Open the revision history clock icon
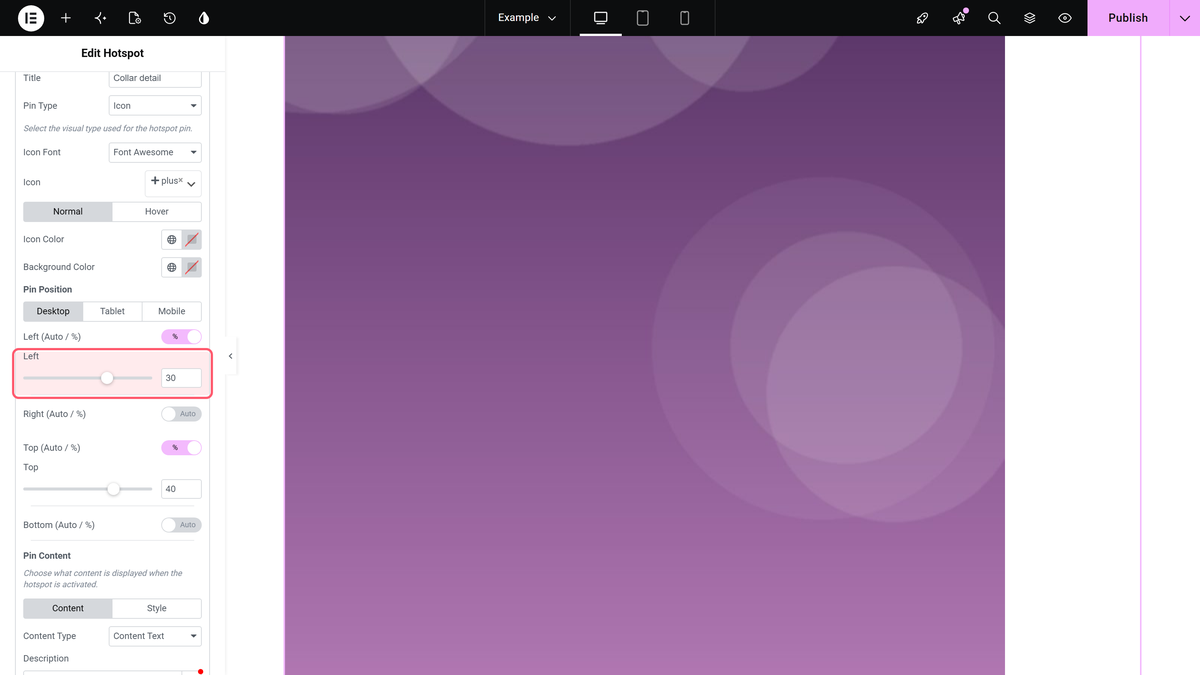The height and width of the screenshot is (675, 1200). pos(170,18)
